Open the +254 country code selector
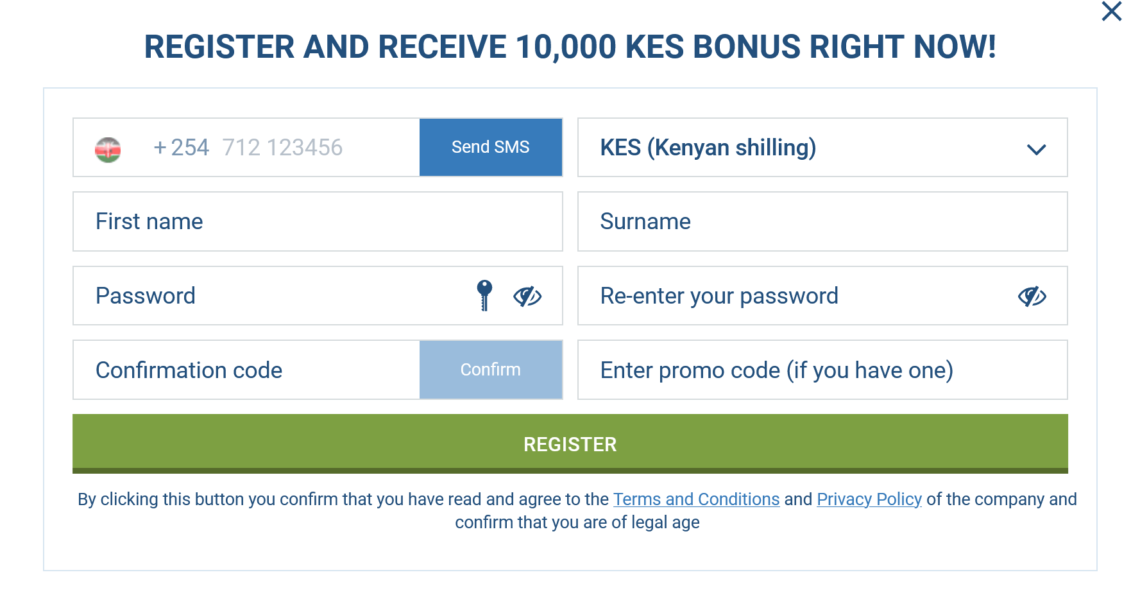The image size is (1140, 595). coord(181,148)
